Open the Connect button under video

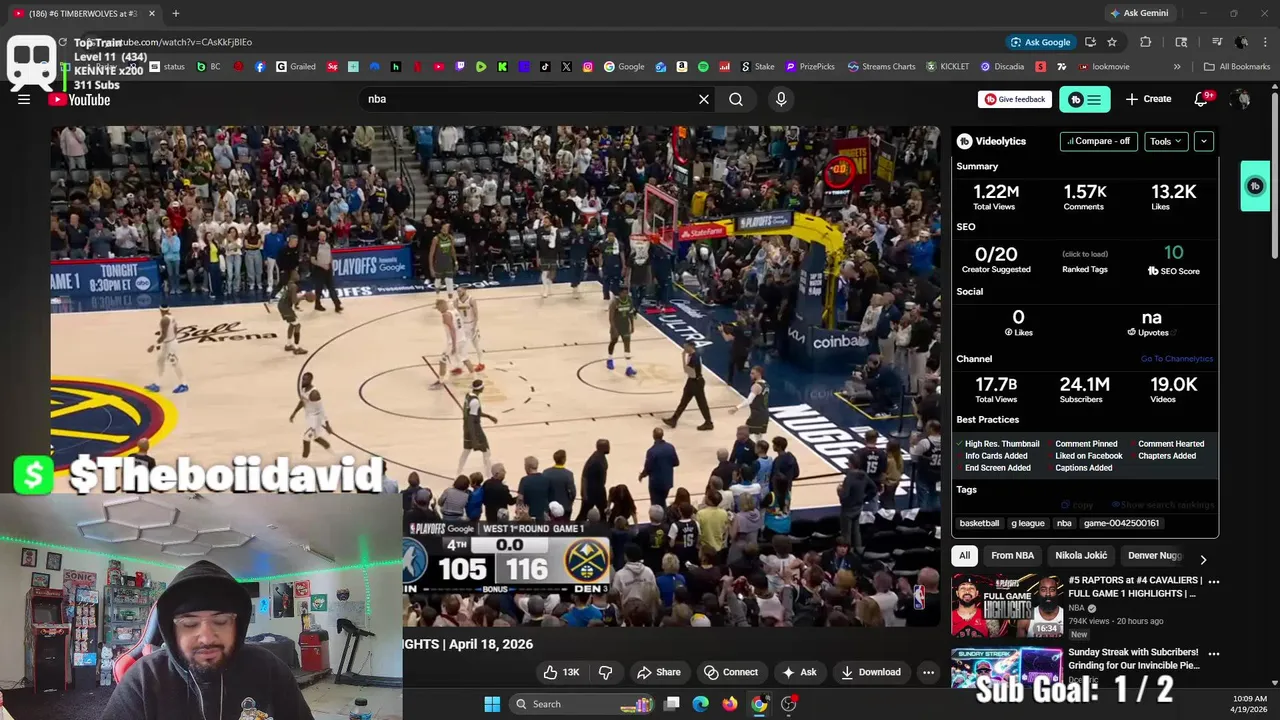point(730,672)
